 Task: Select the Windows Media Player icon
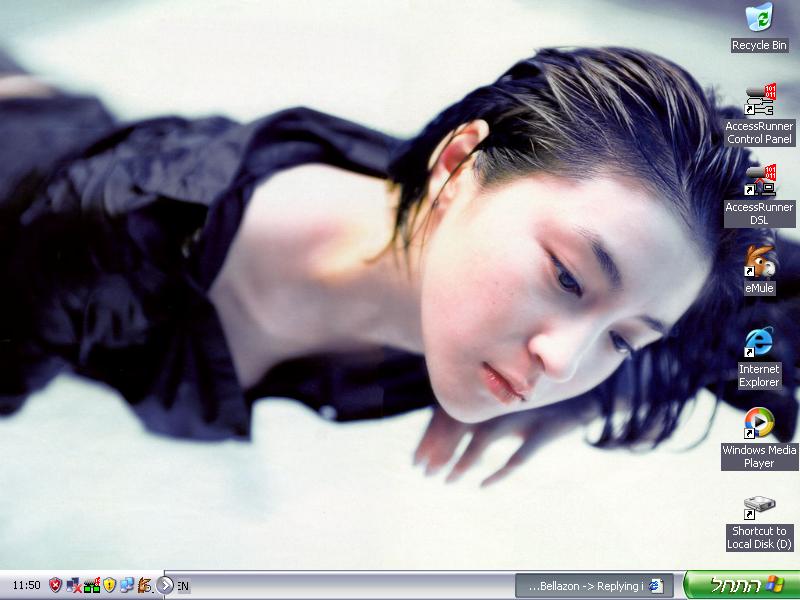tap(759, 423)
